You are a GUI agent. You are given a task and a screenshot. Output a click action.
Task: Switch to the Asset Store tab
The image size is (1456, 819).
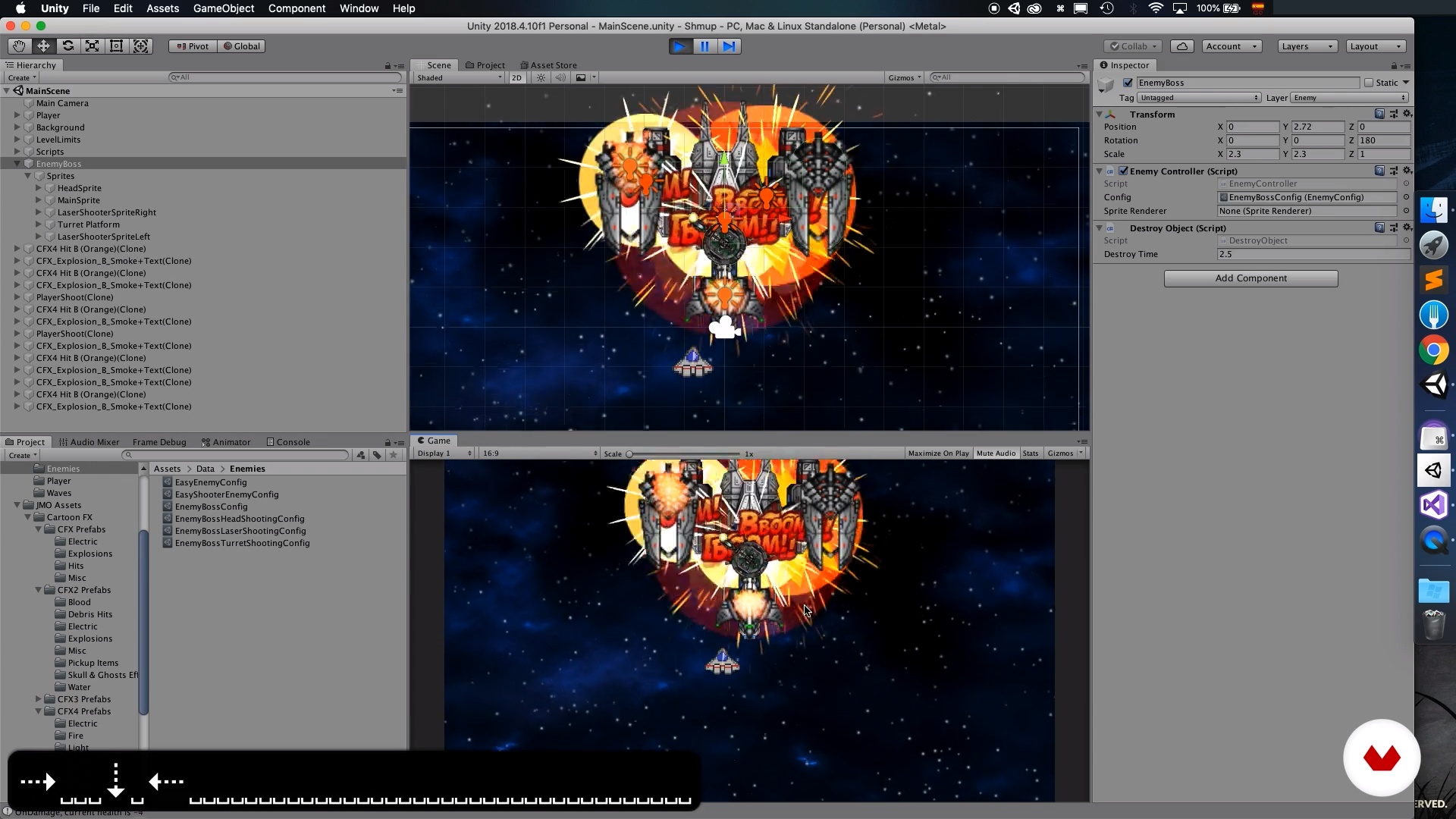(548, 65)
